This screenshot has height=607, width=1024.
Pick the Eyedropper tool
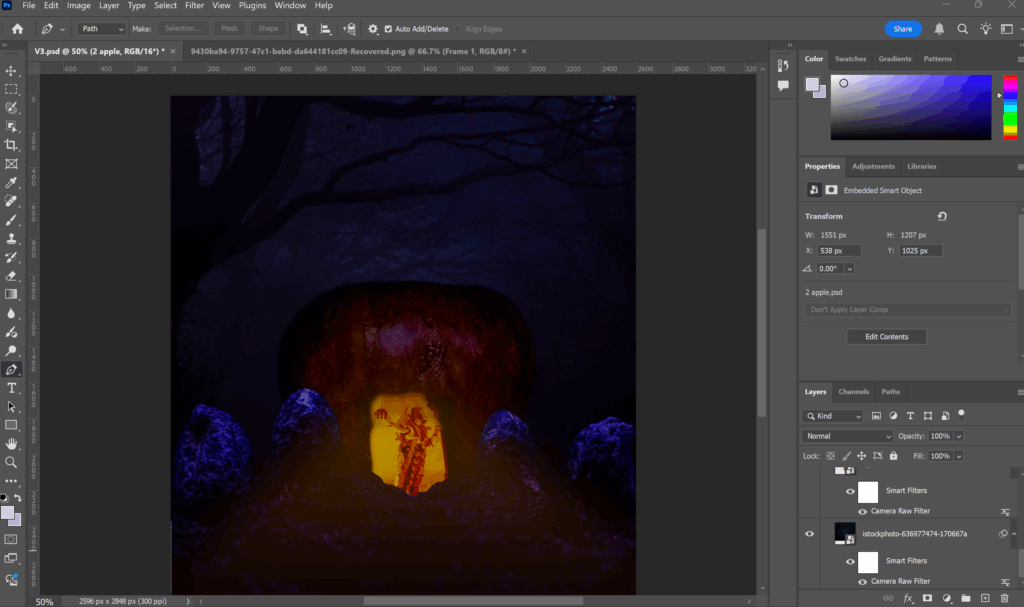click(x=11, y=183)
